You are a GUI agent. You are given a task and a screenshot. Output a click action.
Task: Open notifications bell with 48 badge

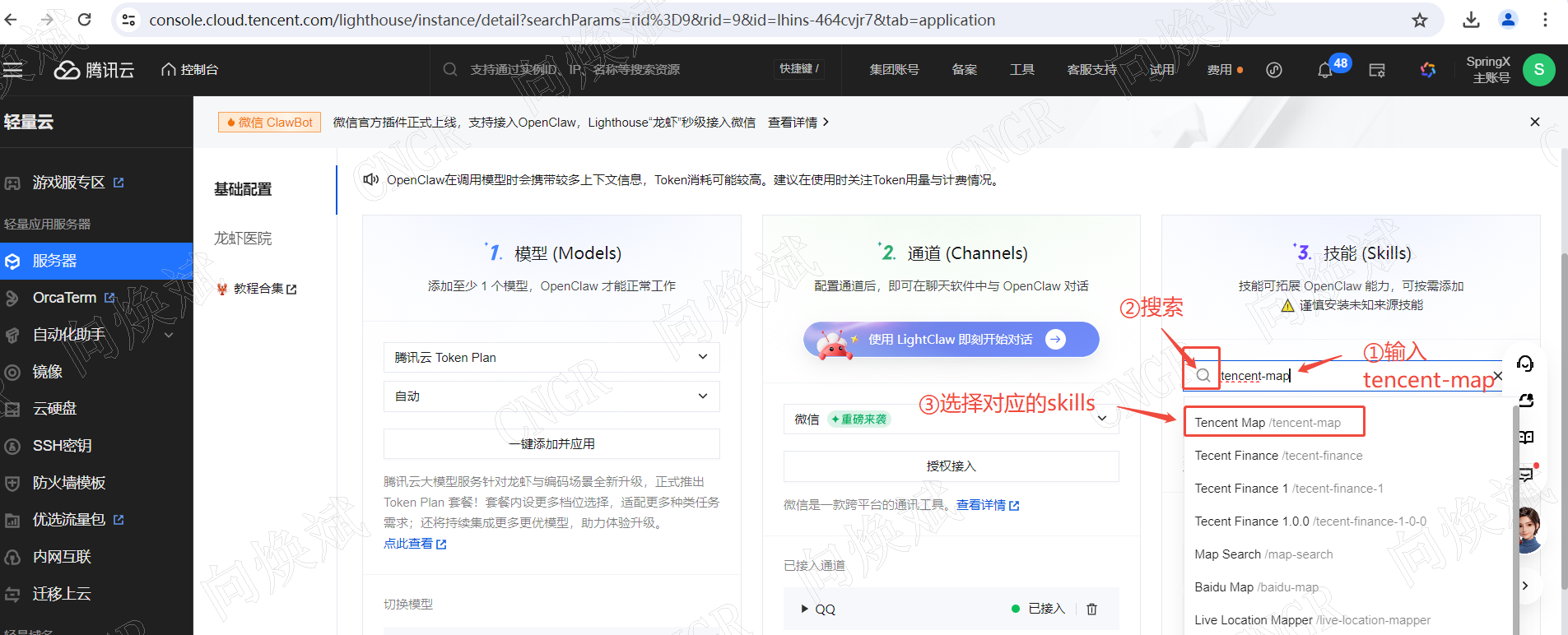(1325, 70)
